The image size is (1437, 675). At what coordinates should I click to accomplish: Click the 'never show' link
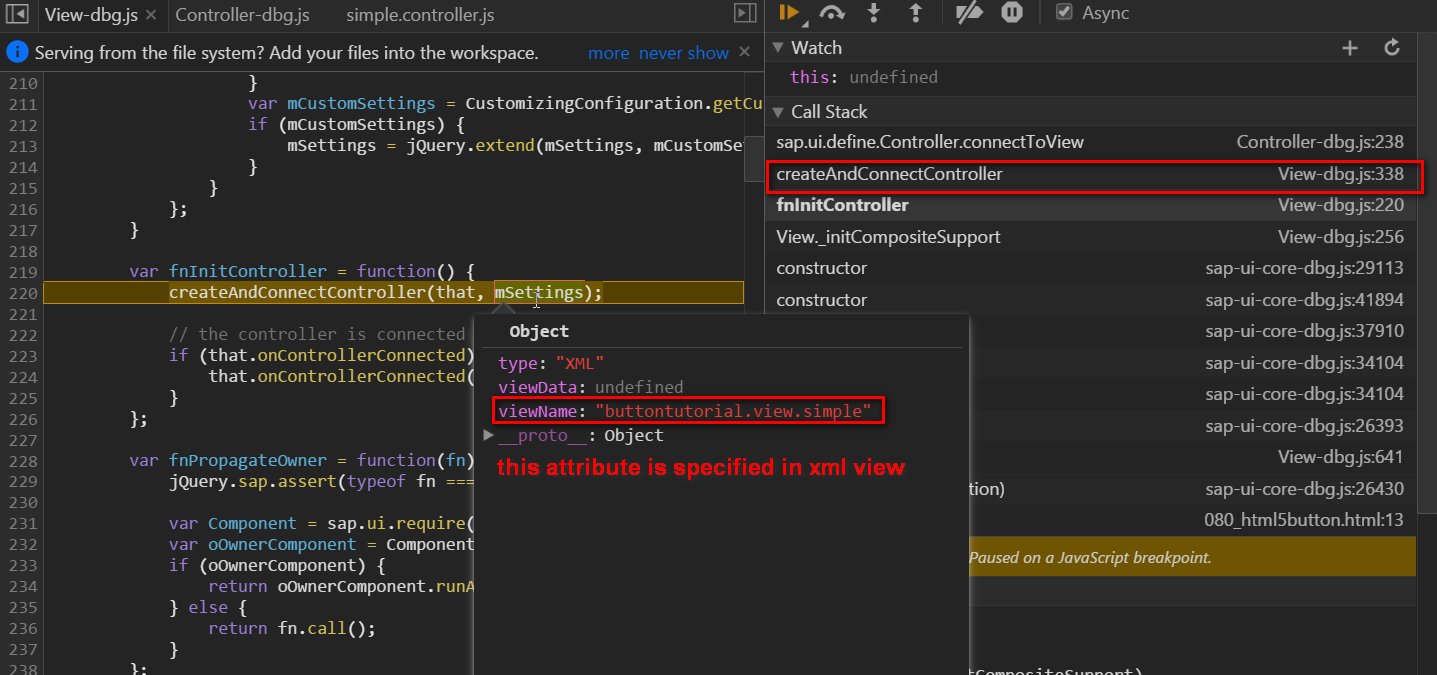coord(684,53)
